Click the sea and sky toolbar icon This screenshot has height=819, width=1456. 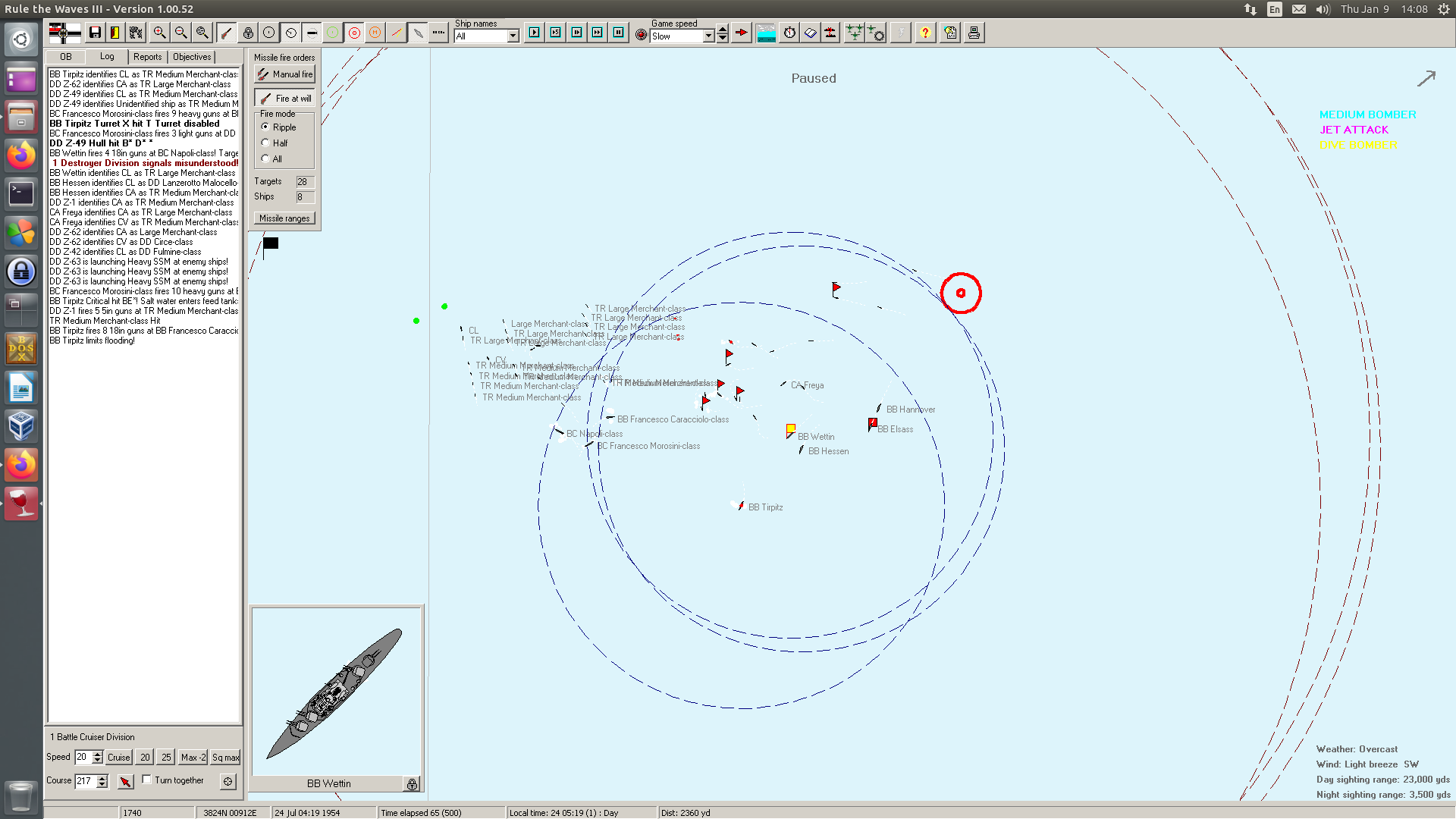766,33
